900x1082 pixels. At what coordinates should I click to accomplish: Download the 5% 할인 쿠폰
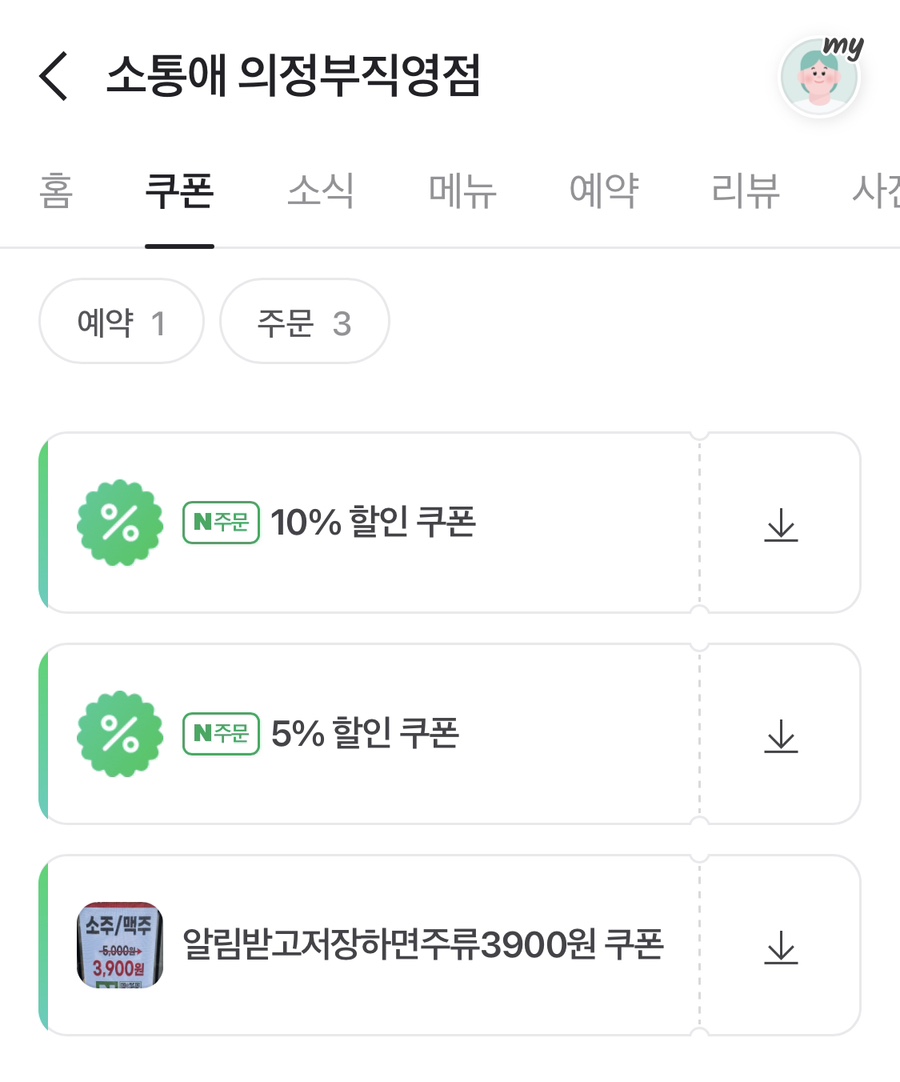click(x=781, y=735)
